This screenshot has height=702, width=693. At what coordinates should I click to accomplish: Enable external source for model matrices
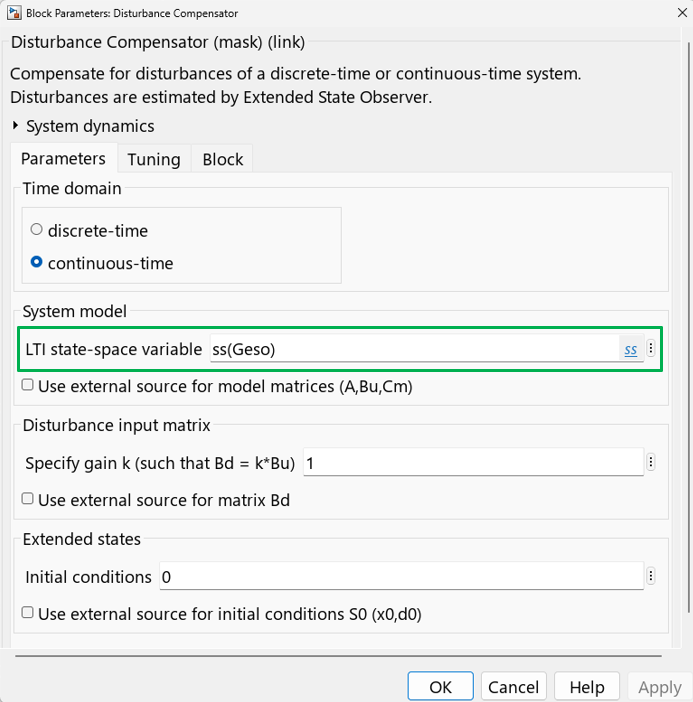[x=28, y=385]
